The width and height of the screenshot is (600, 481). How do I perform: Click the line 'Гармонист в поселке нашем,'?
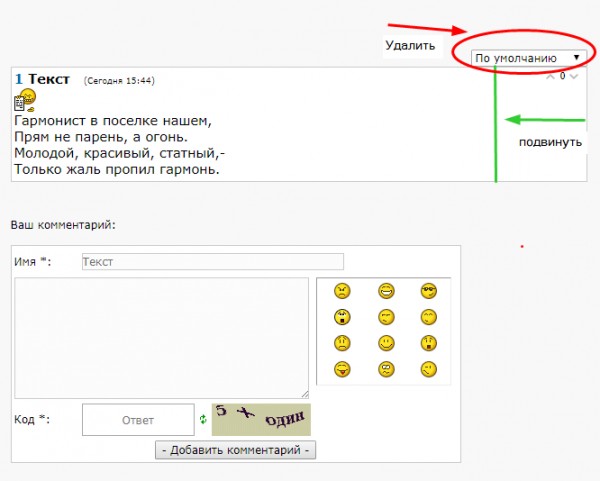tap(113, 121)
